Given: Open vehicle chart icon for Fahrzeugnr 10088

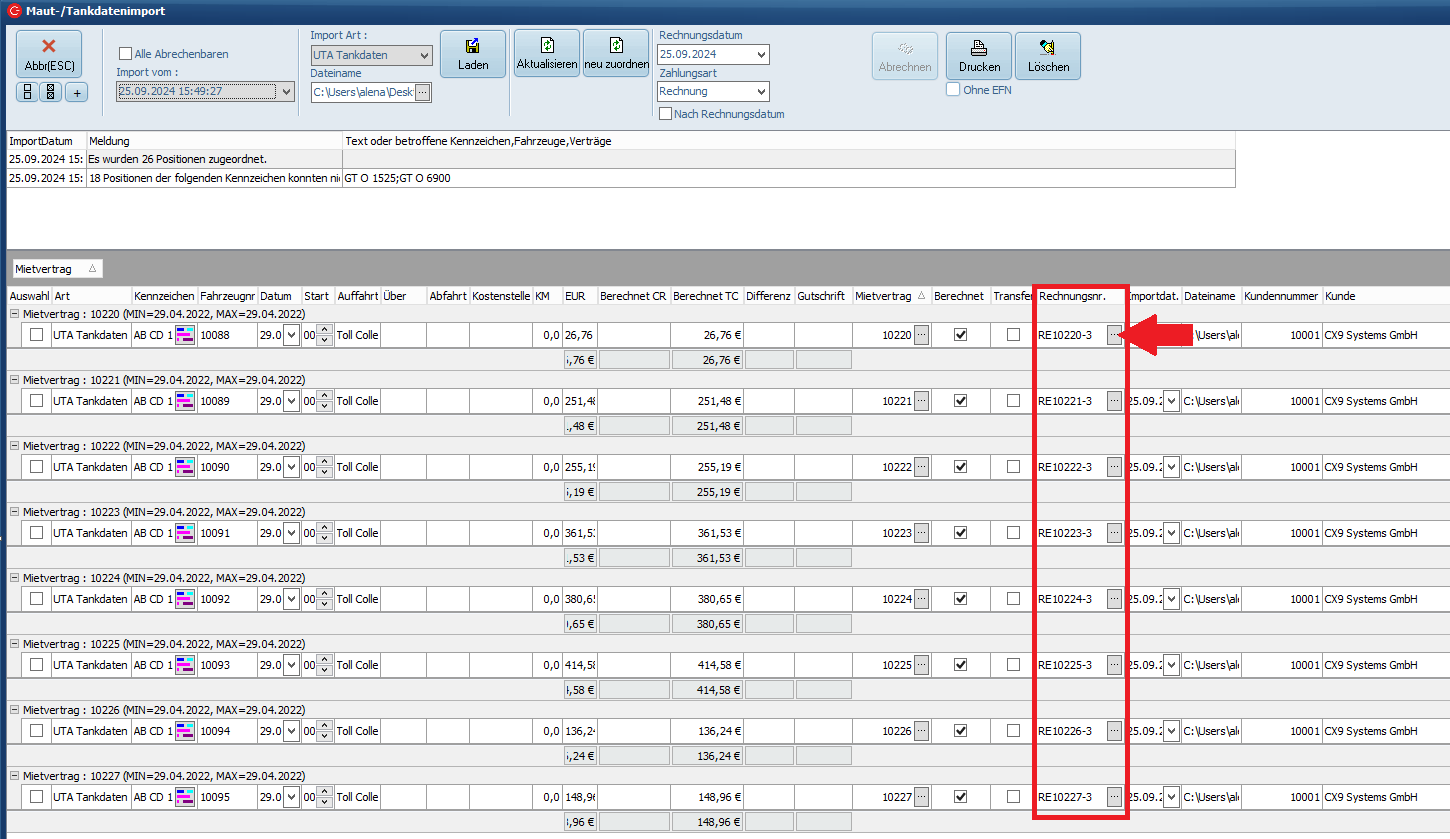Looking at the screenshot, I should (185, 335).
